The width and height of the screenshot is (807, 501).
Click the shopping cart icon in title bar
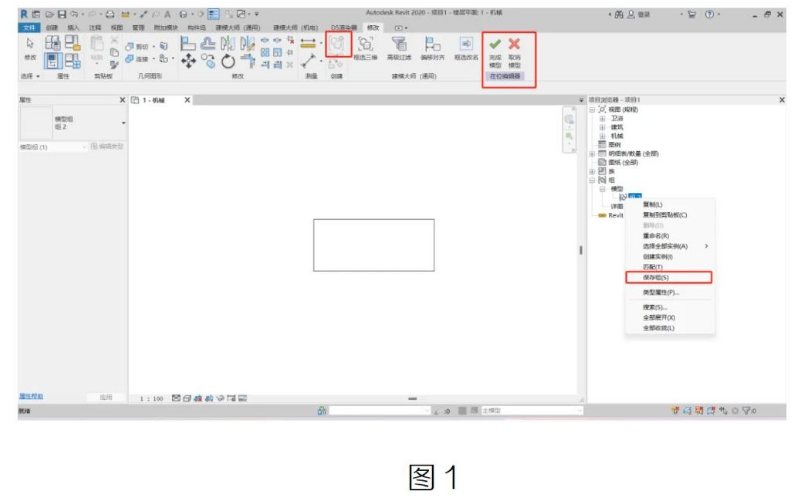pos(692,14)
